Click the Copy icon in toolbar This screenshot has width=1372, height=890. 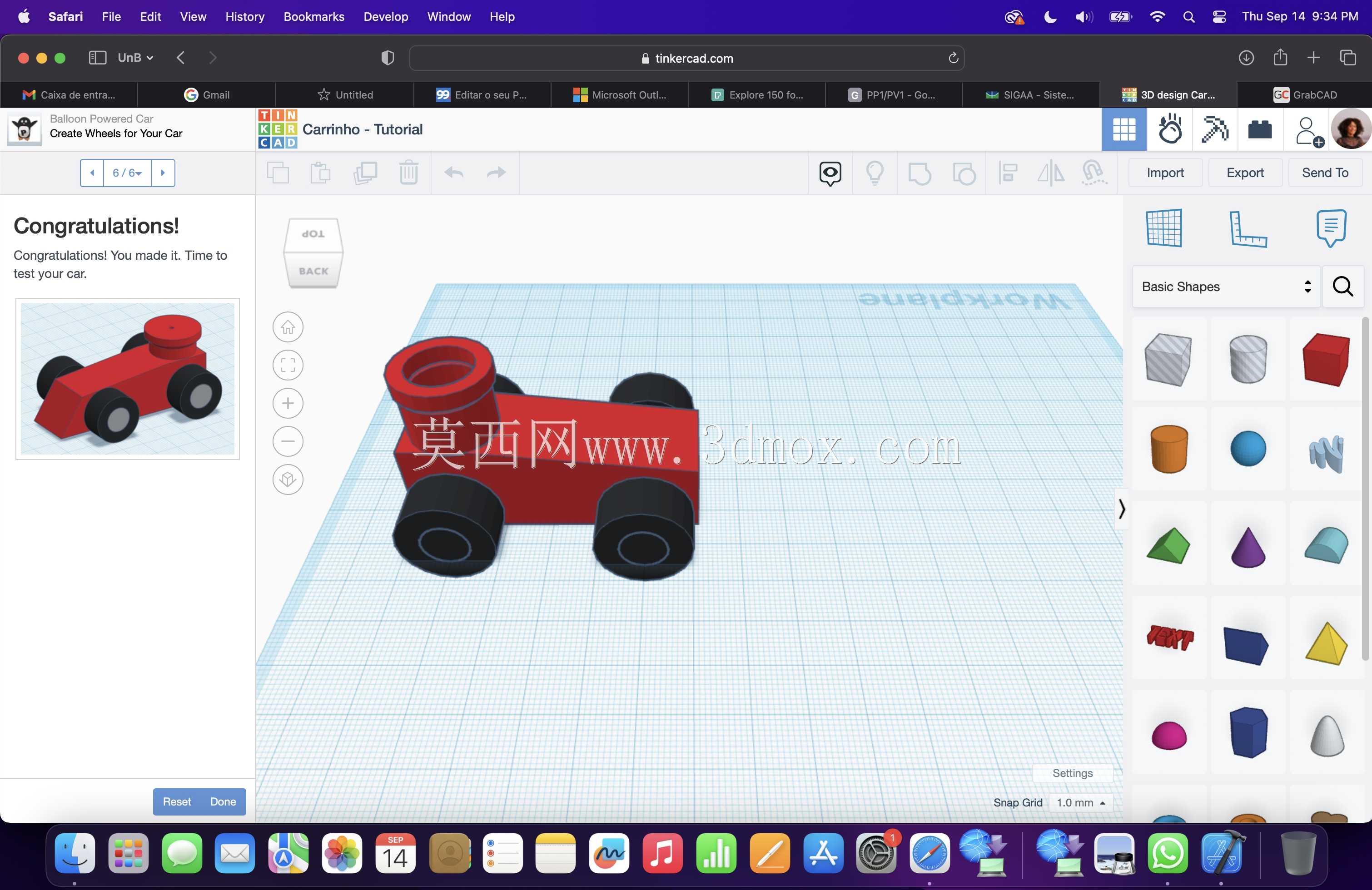click(x=278, y=173)
